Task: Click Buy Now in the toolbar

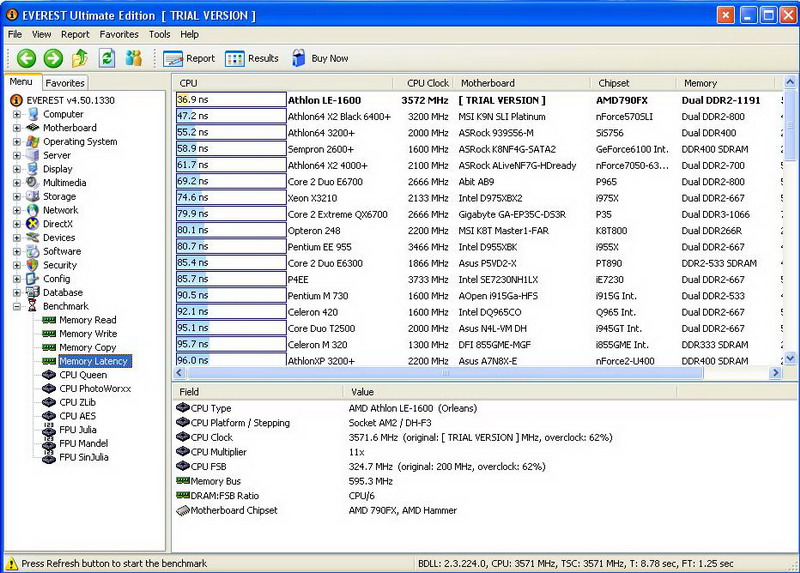Action: point(320,59)
